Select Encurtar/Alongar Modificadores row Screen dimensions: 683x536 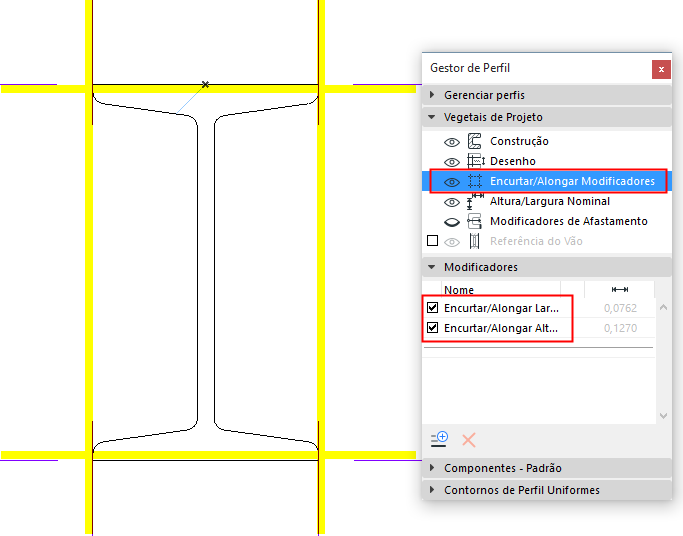[x=547, y=181]
